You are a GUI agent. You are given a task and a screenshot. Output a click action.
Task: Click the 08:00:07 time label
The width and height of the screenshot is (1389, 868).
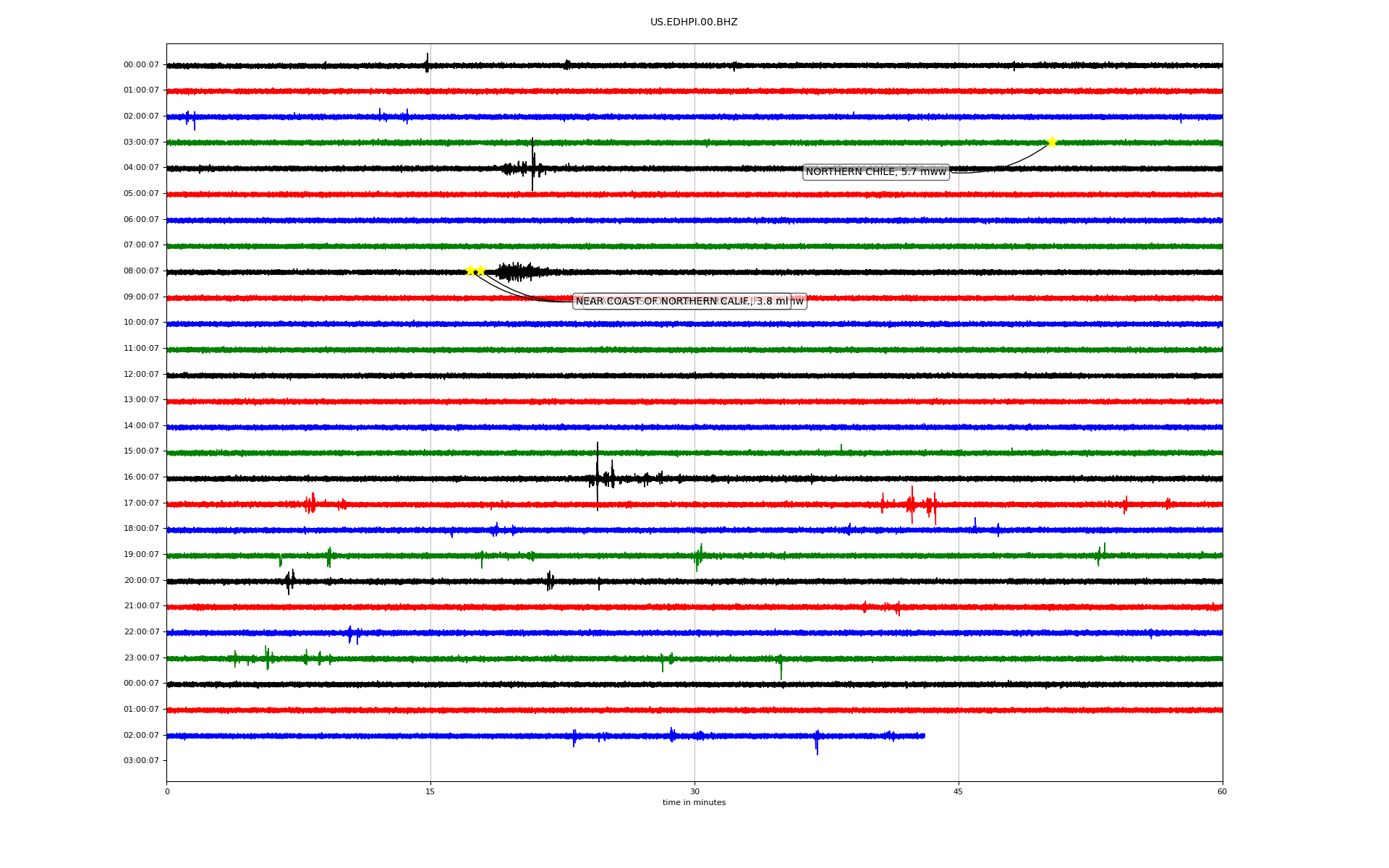[141, 271]
